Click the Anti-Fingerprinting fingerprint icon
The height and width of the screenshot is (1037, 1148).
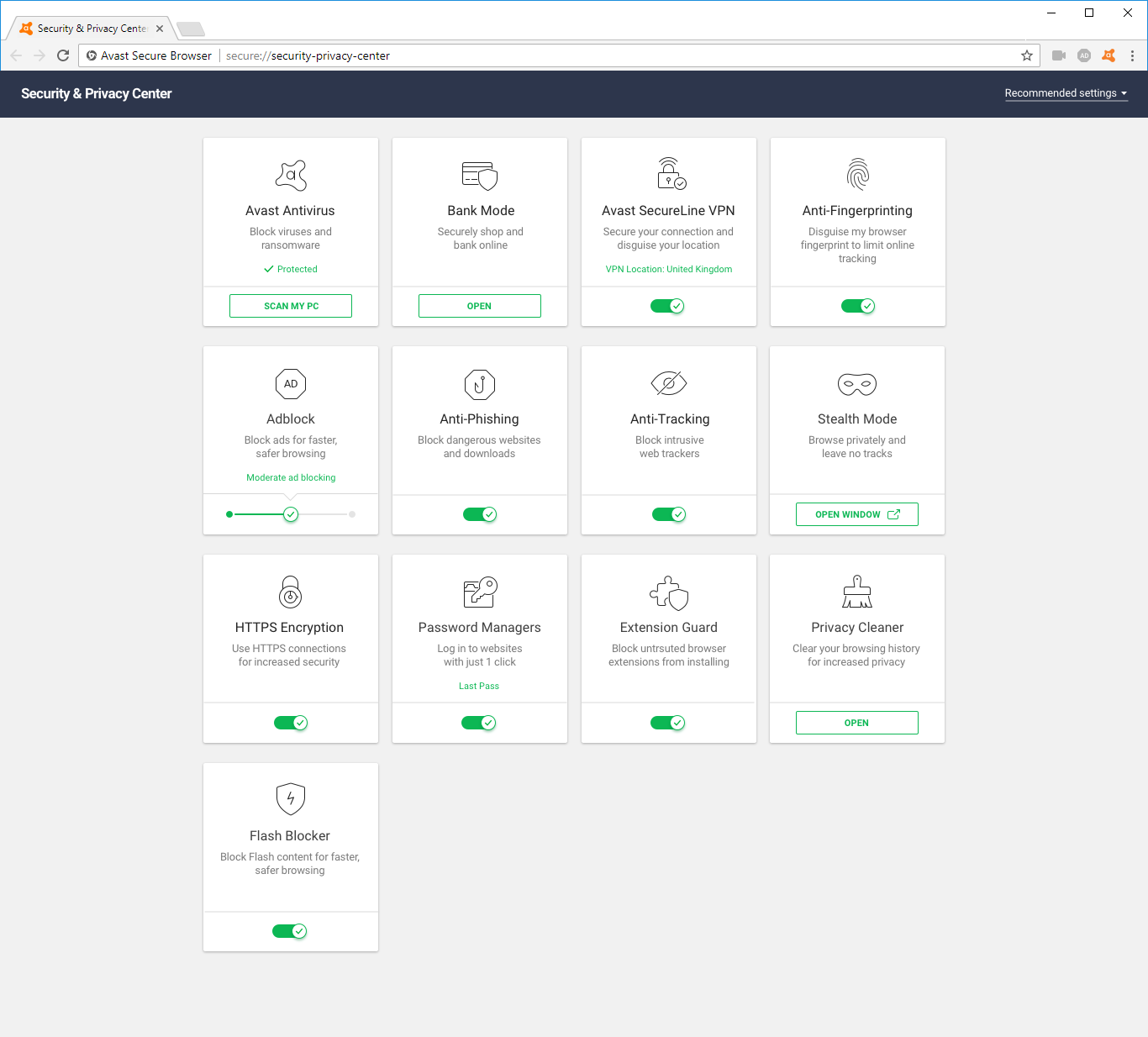[x=857, y=174]
